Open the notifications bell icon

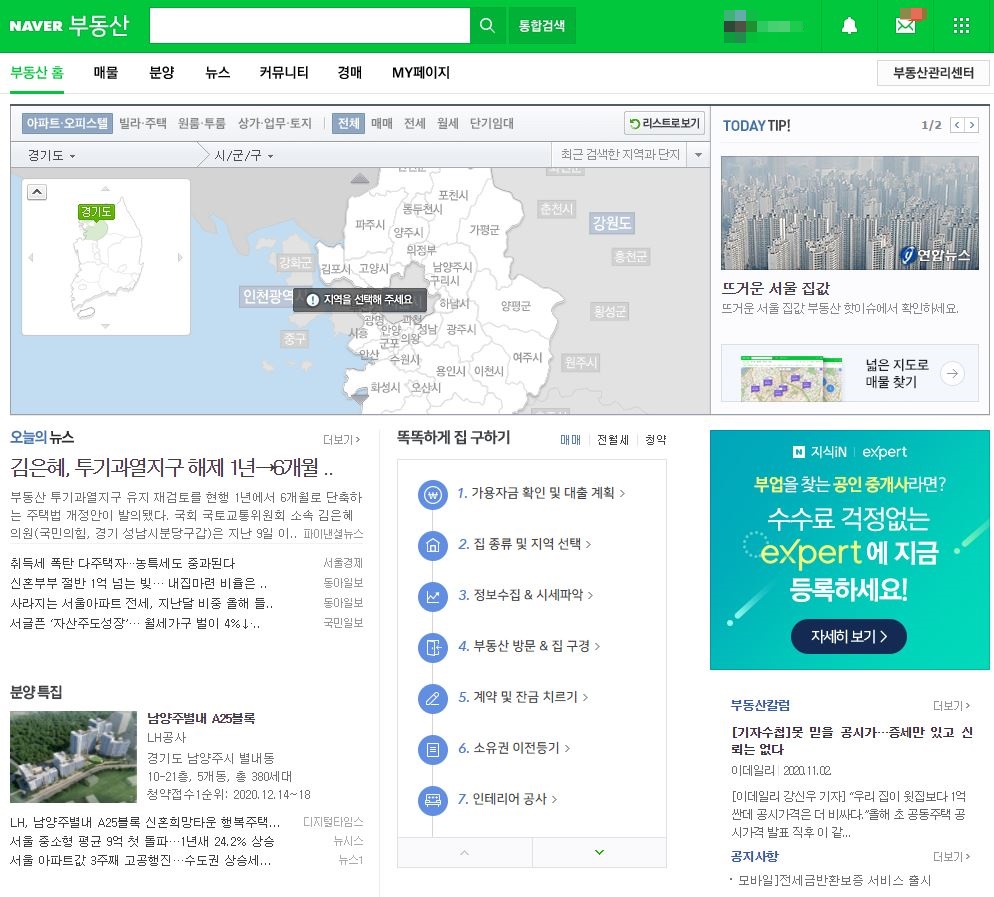[849, 25]
